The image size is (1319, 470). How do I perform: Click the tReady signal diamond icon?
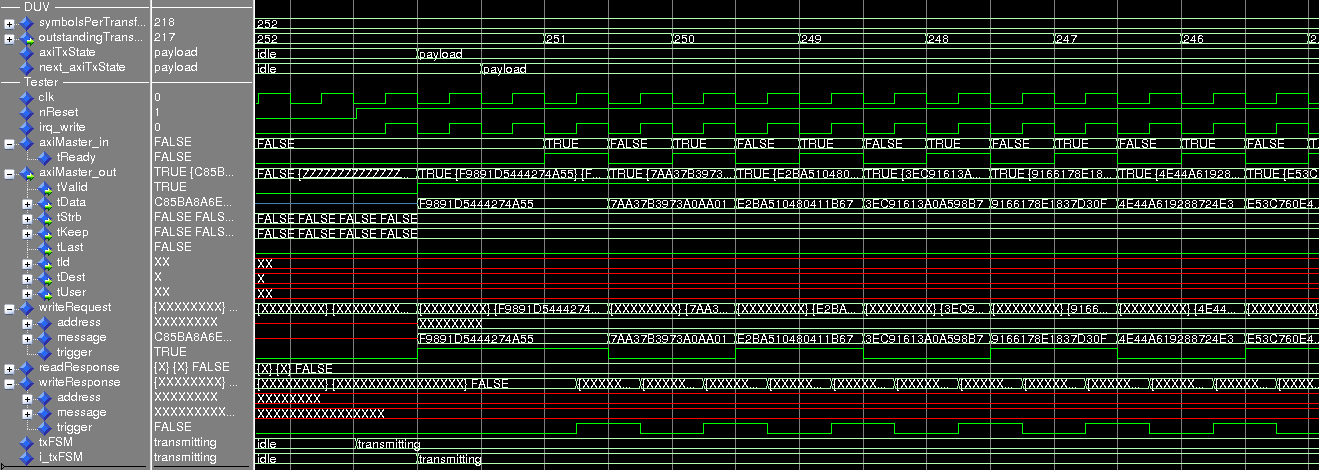point(45,157)
